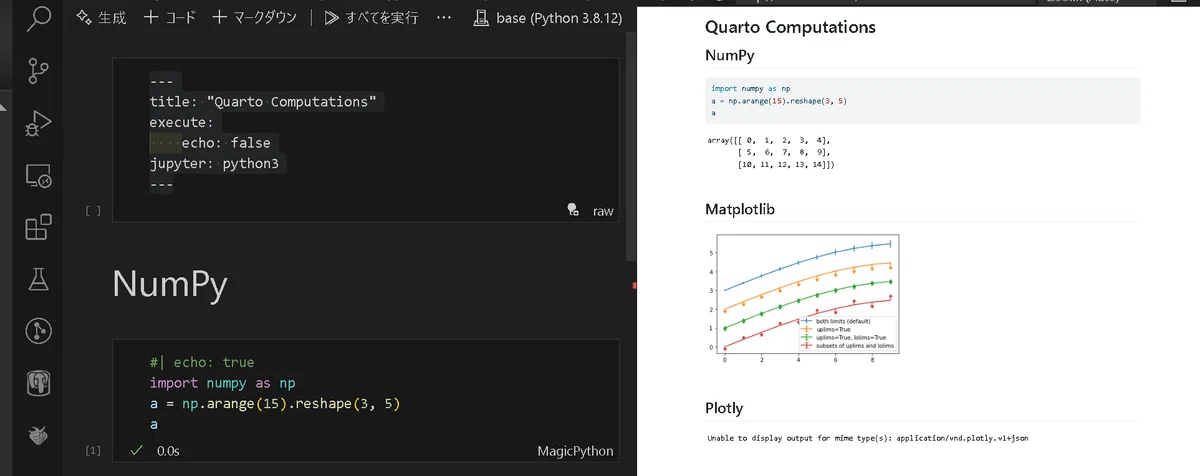1200x476 pixels.
Task: Open the Search view in the activity bar
Action: (x=39, y=18)
